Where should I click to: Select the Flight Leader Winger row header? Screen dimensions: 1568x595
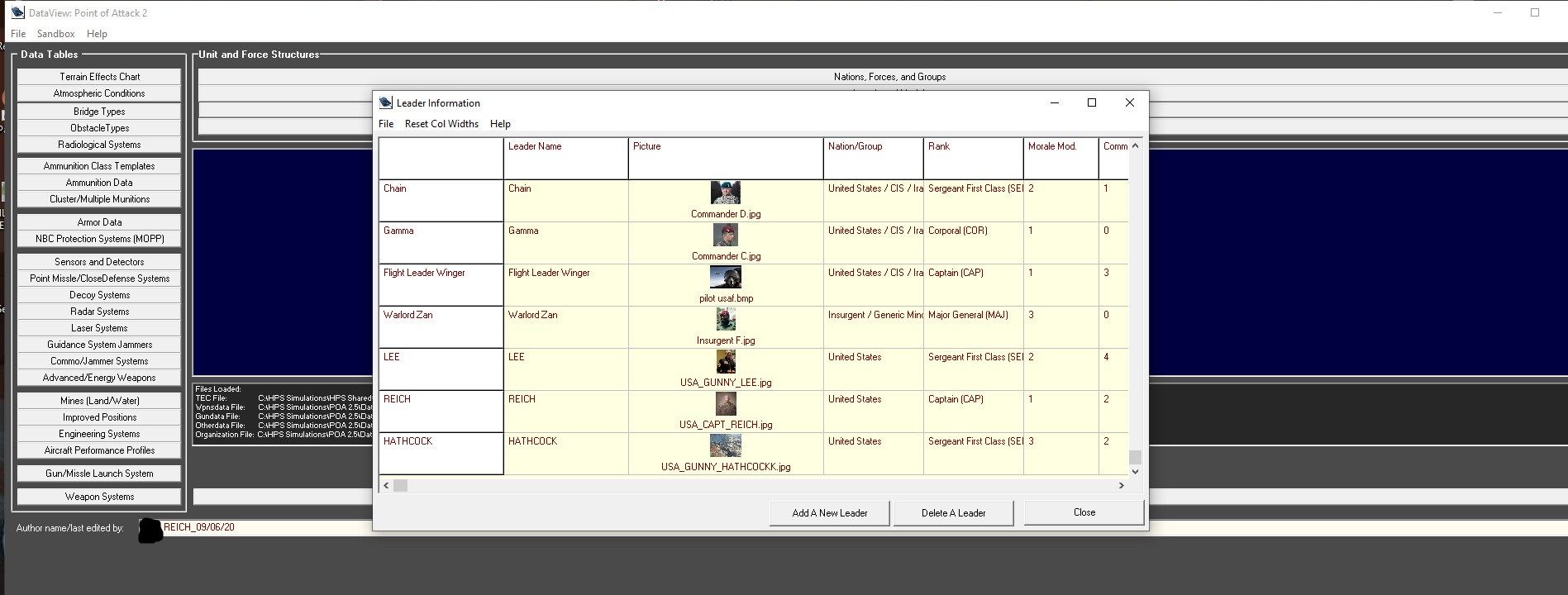pyautogui.click(x=441, y=285)
